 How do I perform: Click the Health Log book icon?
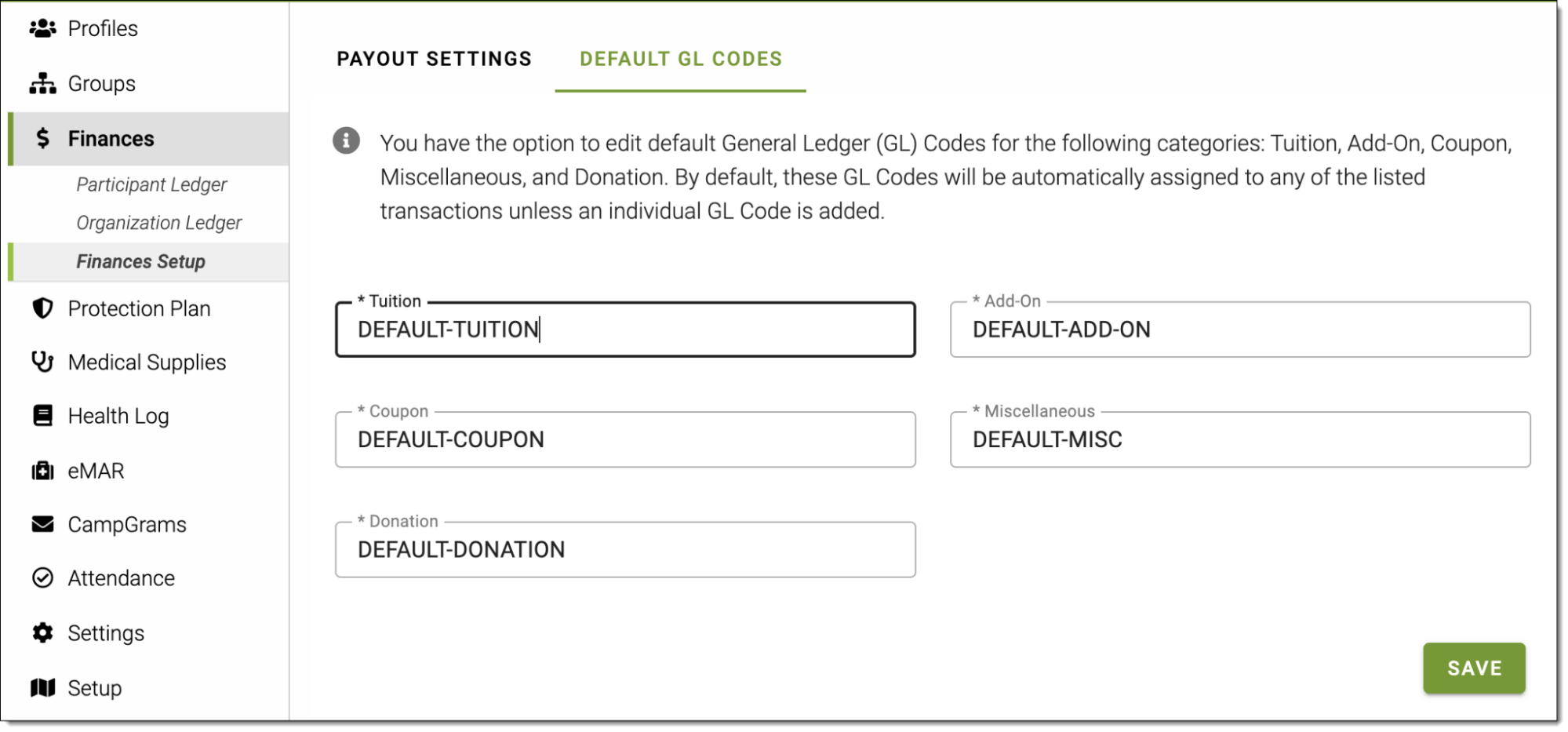pyautogui.click(x=42, y=416)
